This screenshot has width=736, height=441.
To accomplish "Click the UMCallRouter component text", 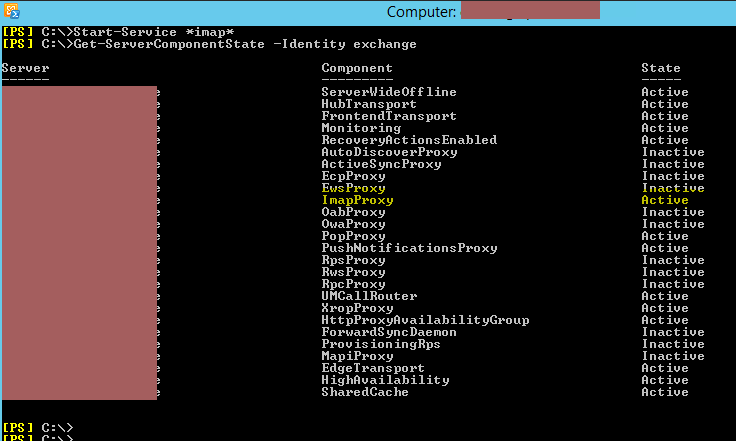I will click(x=369, y=296).
